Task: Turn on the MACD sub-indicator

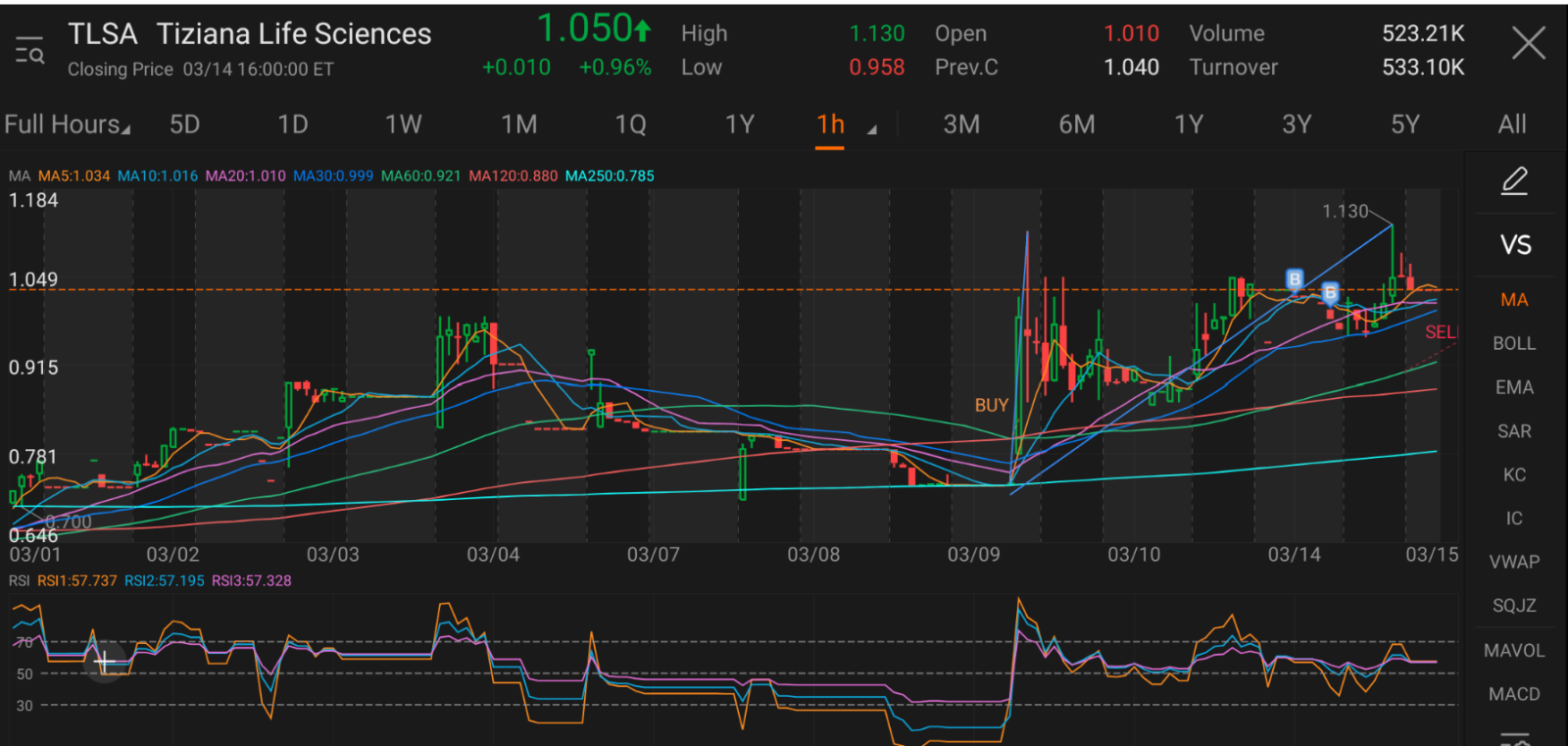Action: click(x=1514, y=694)
